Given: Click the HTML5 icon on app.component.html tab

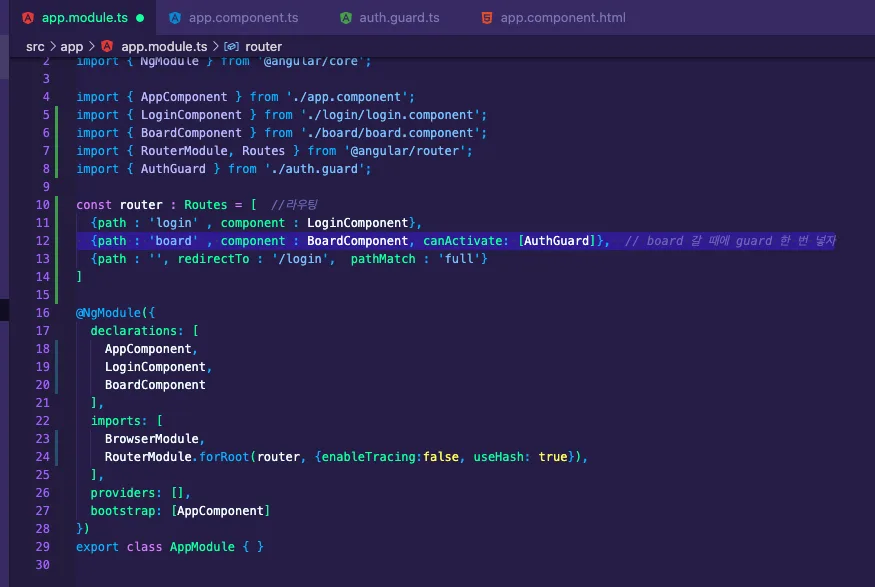Looking at the screenshot, I should (487, 18).
